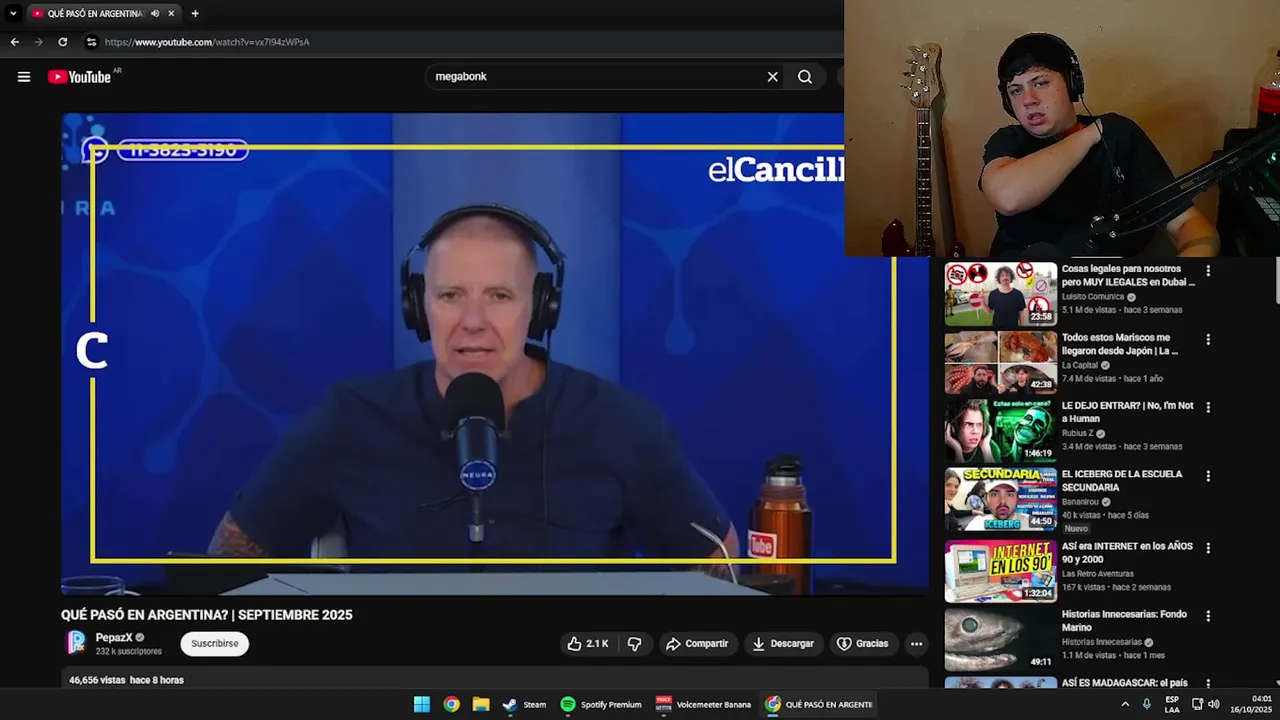Open PepazX channel avatar
Screen dimensions: 1280x720
click(76, 643)
